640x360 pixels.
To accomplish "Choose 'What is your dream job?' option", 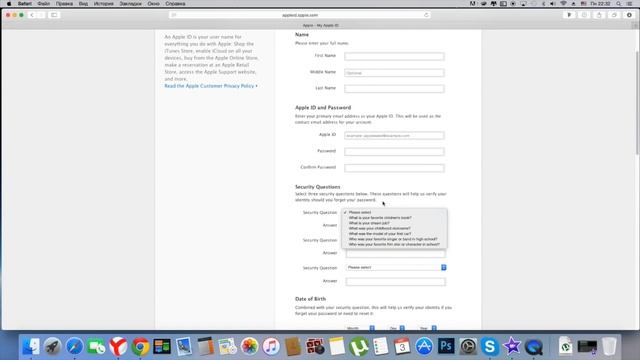I will pos(394,223).
